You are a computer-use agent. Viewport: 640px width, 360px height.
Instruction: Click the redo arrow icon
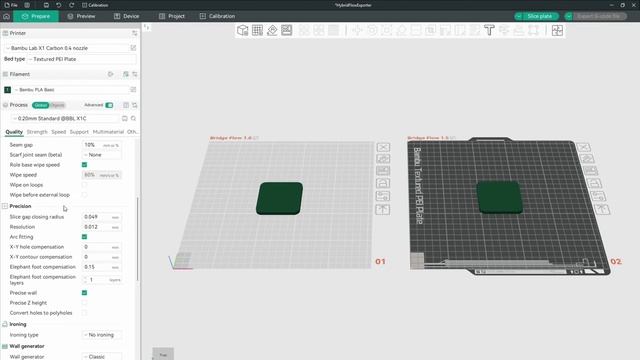[71, 5]
